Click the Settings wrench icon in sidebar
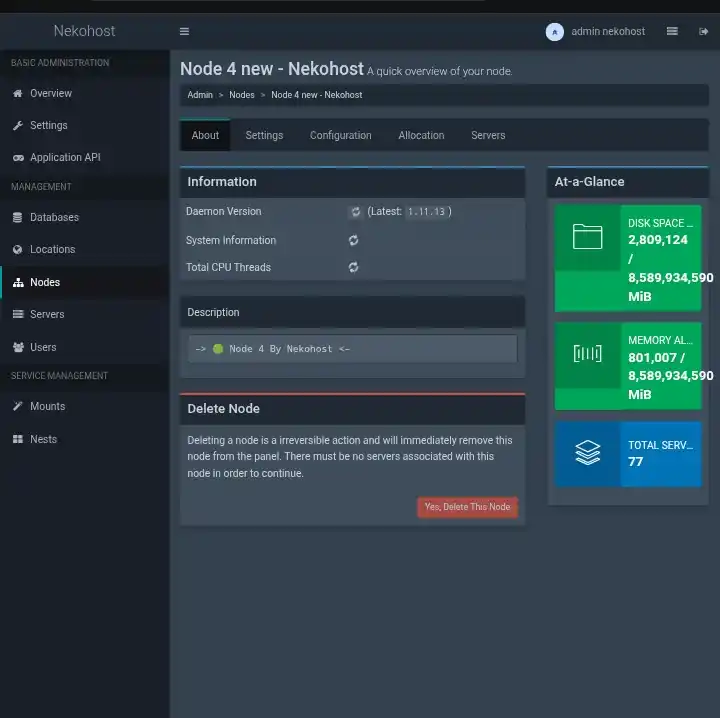The width and height of the screenshot is (720, 718). 18,125
